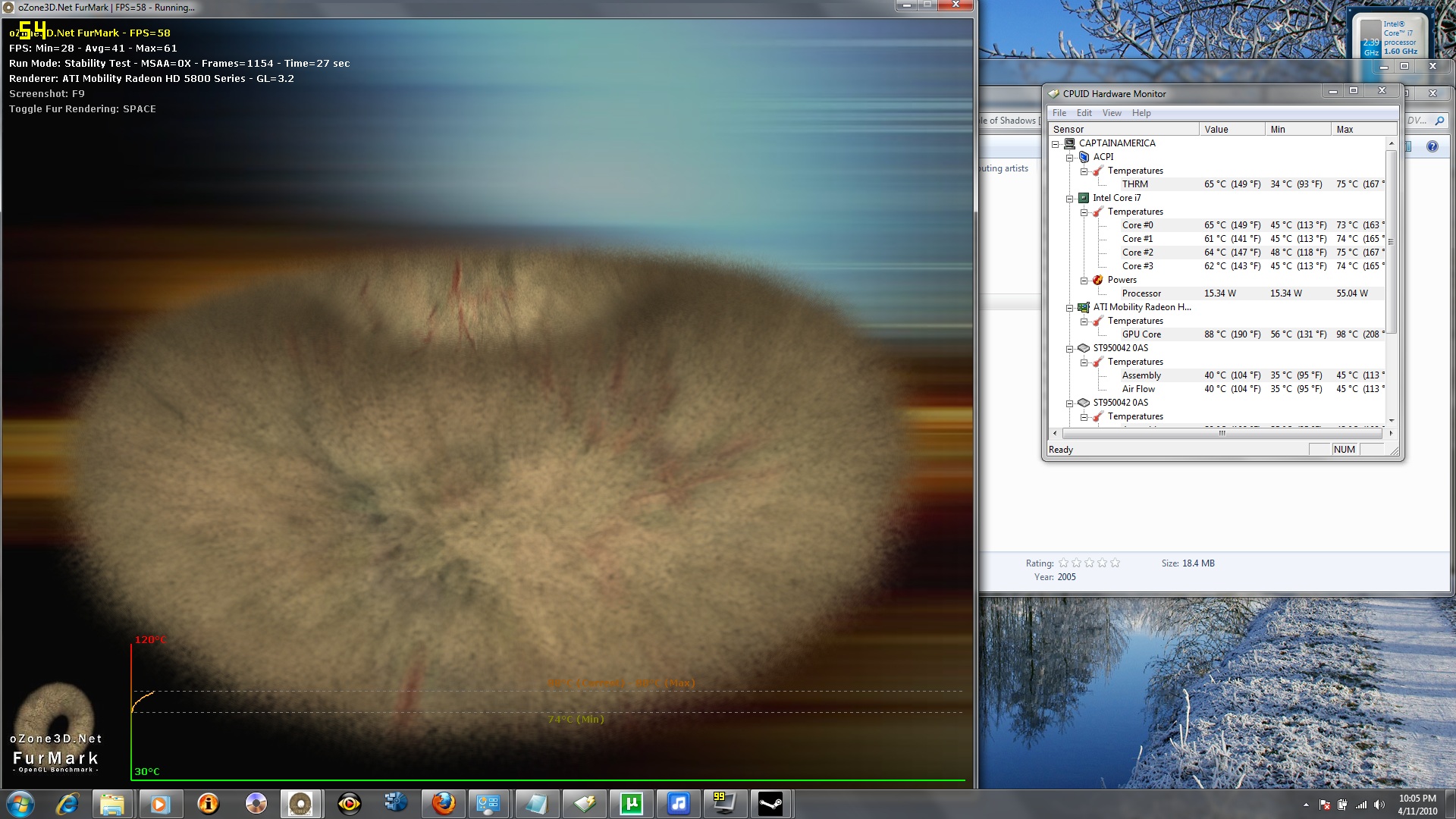Open the blue music note taskbar icon

[x=678, y=804]
